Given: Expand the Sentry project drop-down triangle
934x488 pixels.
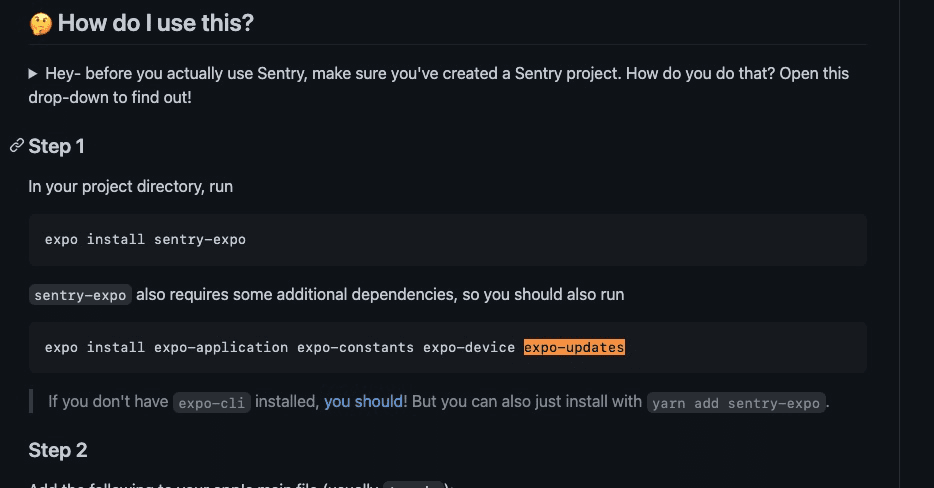Looking at the screenshot, I should point(33,74).
